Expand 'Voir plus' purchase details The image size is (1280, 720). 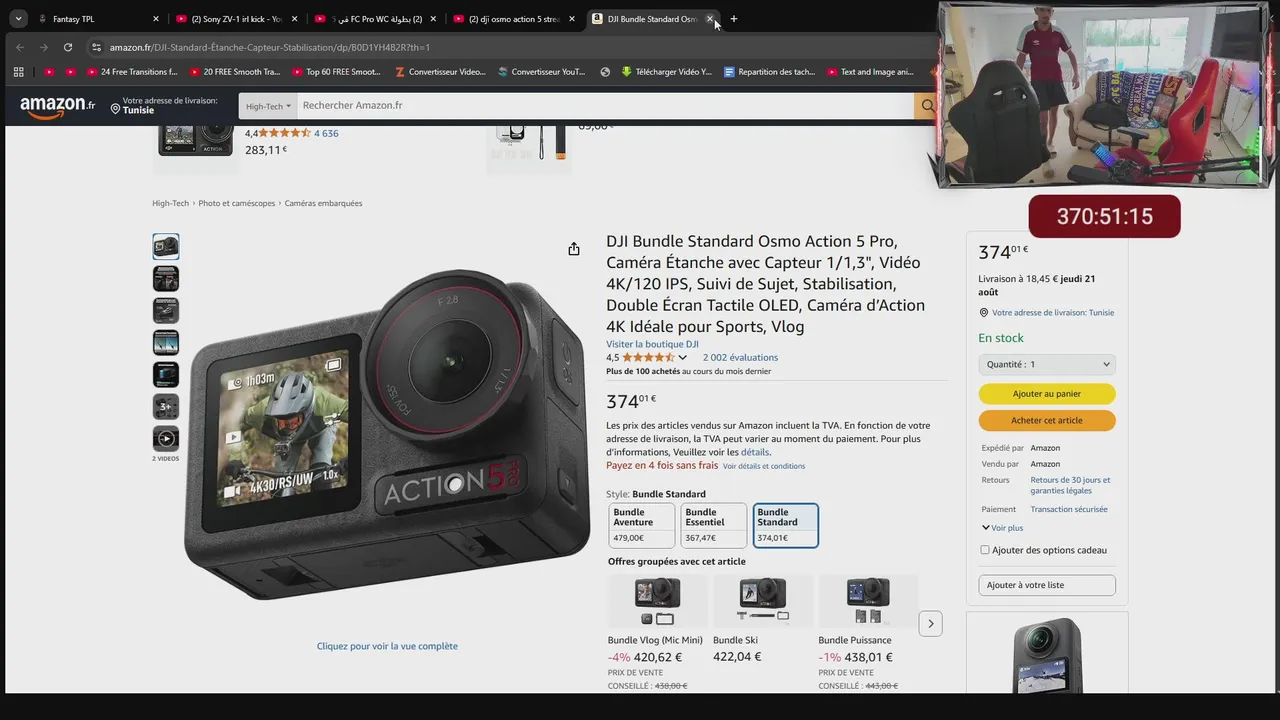click(x=1002, y=527)
